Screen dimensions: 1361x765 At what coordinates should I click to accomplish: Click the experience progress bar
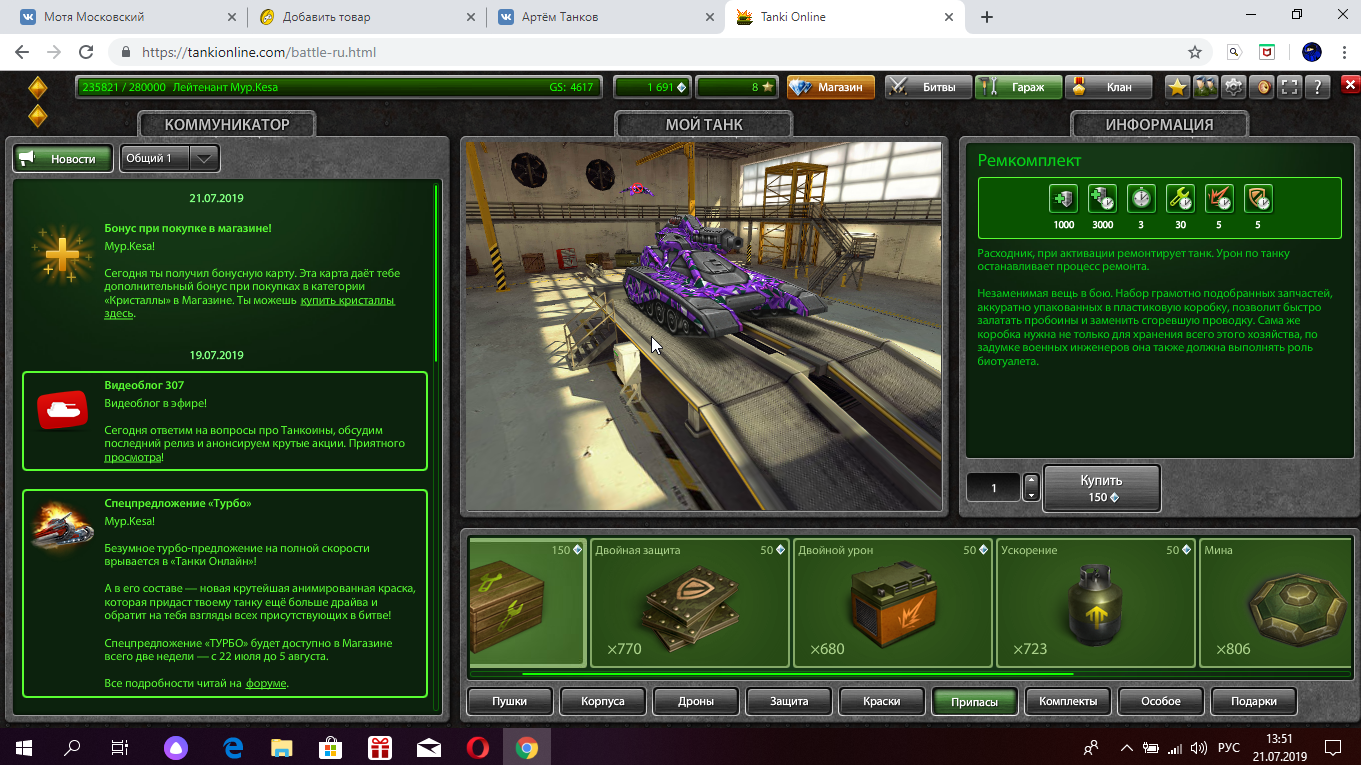[x=337, y=87]
